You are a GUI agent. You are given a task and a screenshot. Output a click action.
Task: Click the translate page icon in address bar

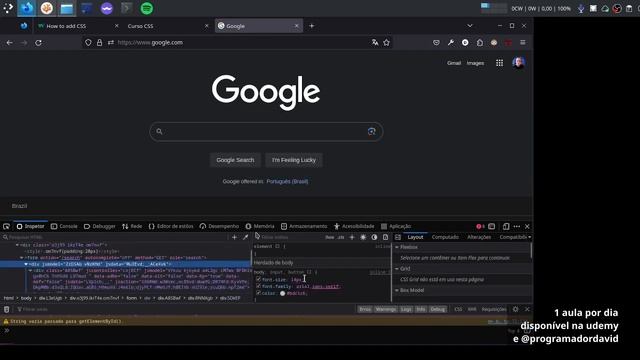tap(375, 42)
